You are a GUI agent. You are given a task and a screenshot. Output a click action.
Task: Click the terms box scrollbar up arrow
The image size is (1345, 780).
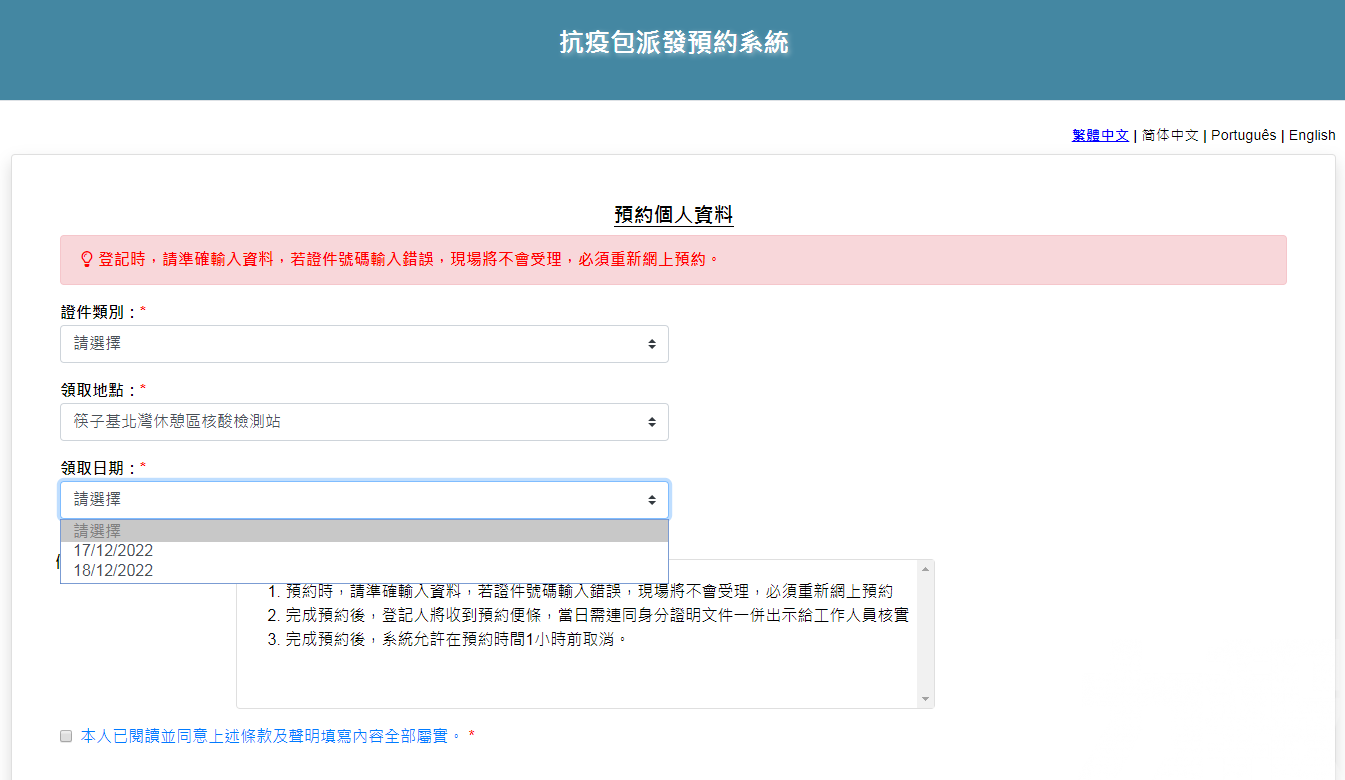[925, 569]
